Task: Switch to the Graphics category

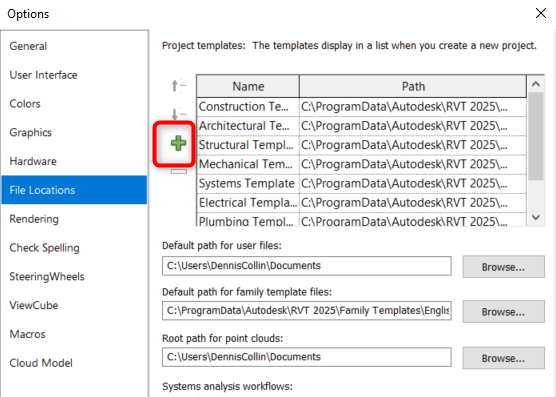Action: point(74,132)
